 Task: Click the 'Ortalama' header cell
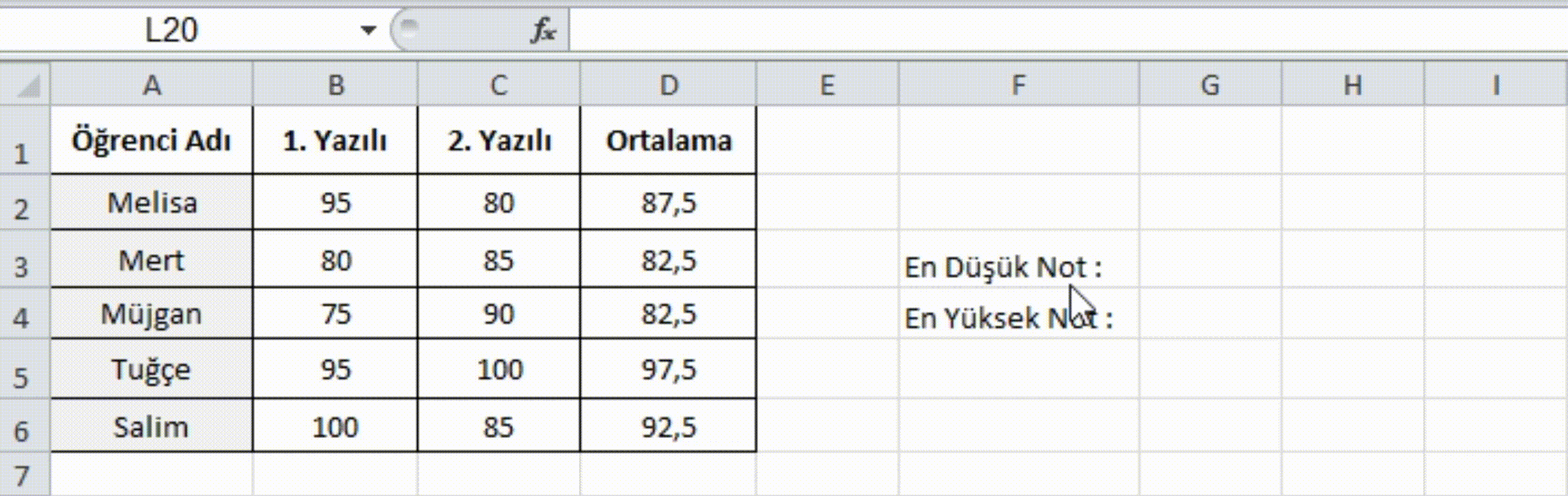[669, 141]
